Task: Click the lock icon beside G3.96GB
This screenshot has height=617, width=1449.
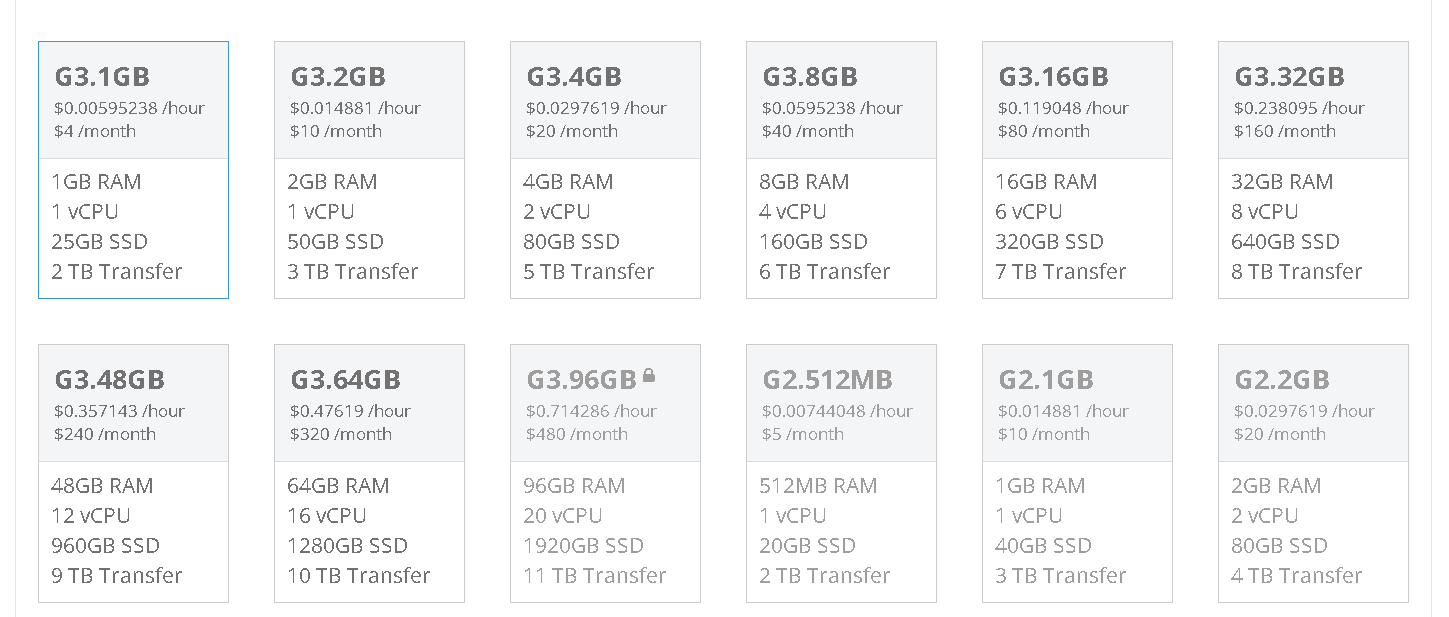Action: tap(649, 376)
